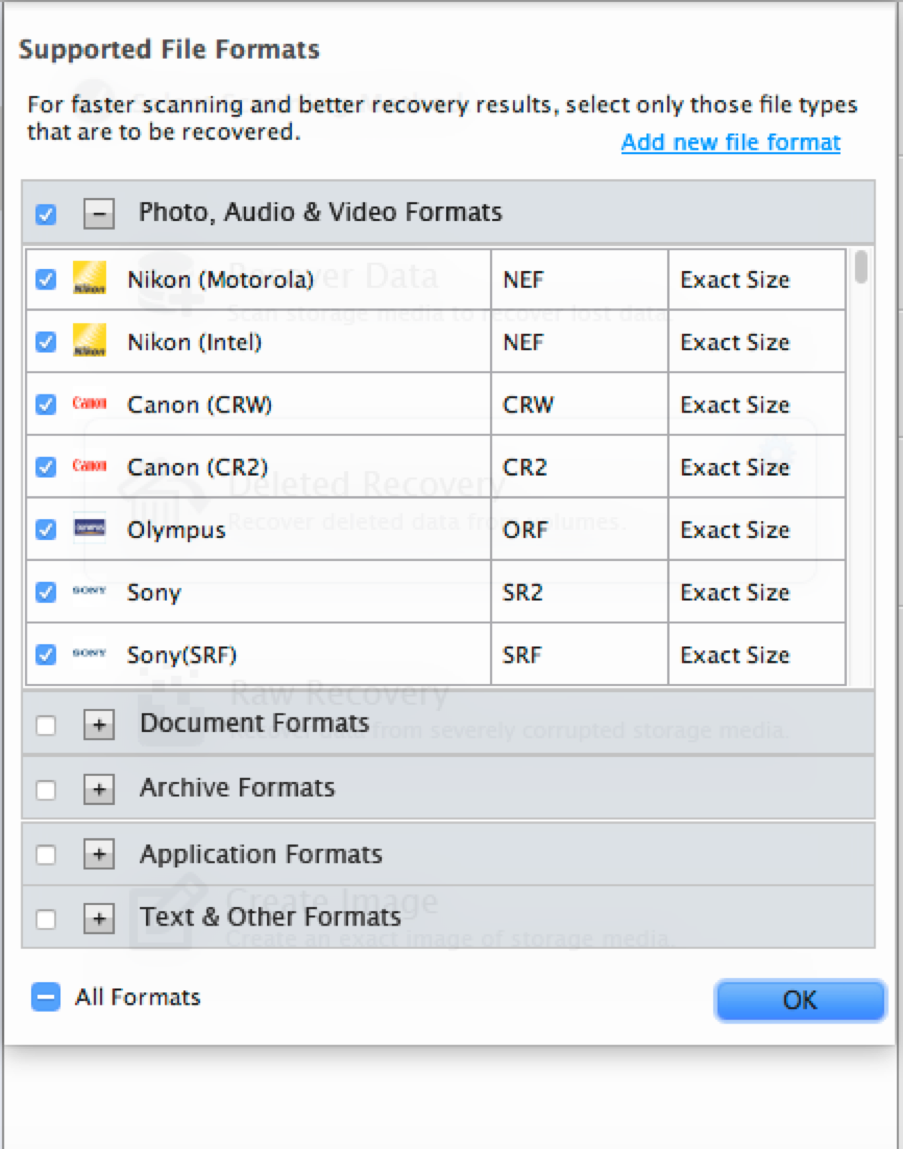Enable the Document Formats checkbox
The height and width of the screenshot is (1149, 903).
pos(45,725)
